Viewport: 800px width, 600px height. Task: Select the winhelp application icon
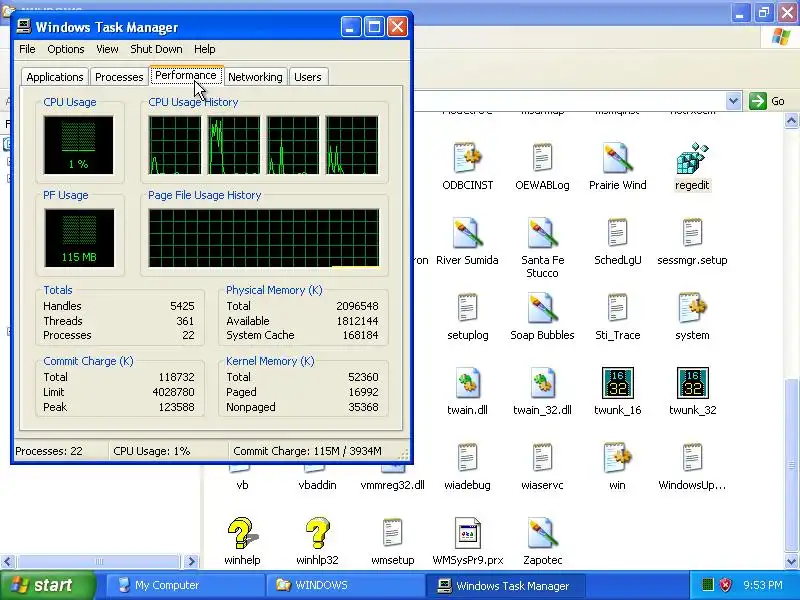pyautogui.click(x=242, y=533)
